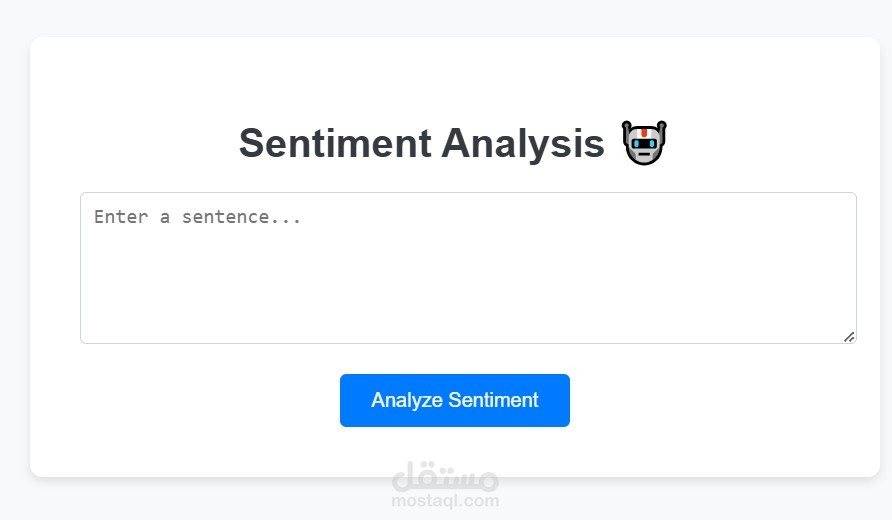Image resolution: width=892 pixels, height=520 pixels.
Task: Click the Enter a sentence placeholder text
Action: coord(197,217)
